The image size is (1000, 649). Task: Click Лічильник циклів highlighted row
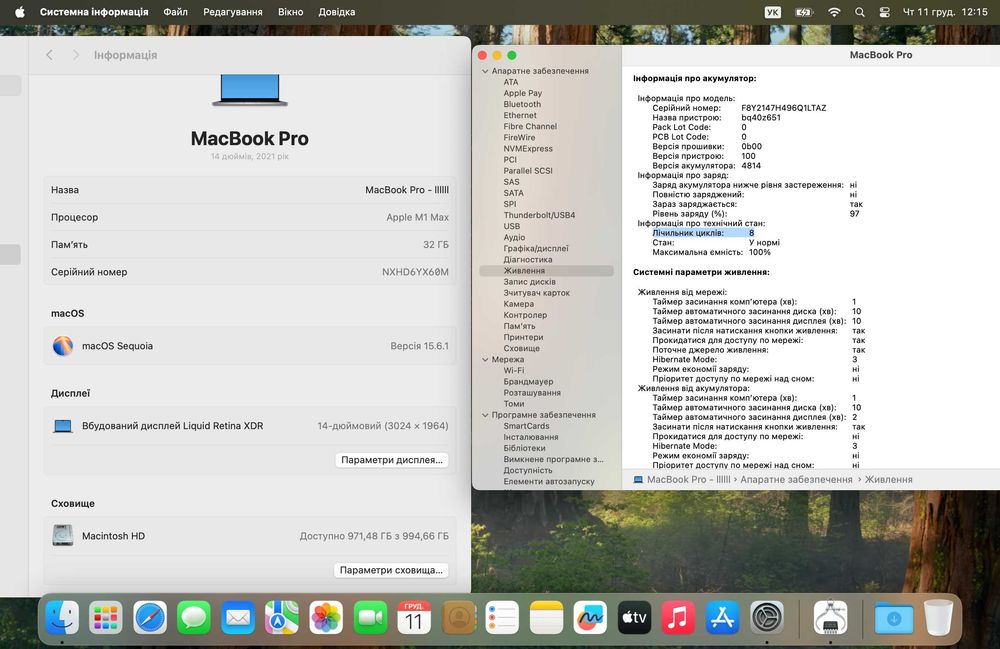[703, 233]
